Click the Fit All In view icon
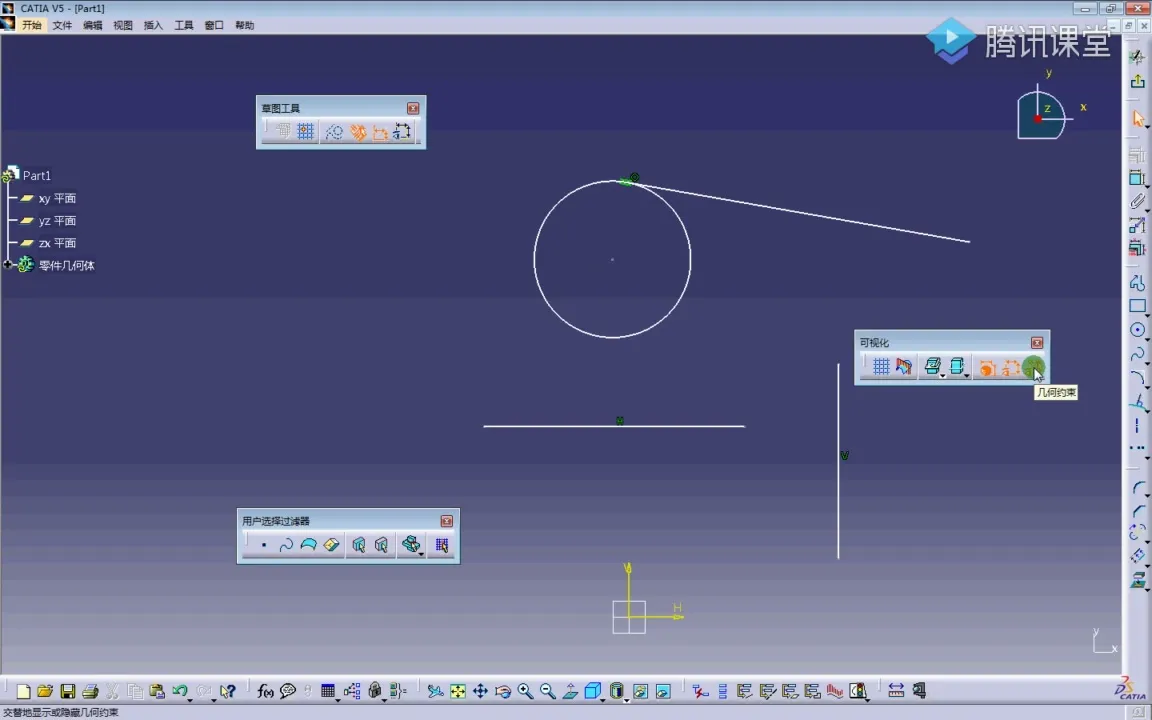 457,691
